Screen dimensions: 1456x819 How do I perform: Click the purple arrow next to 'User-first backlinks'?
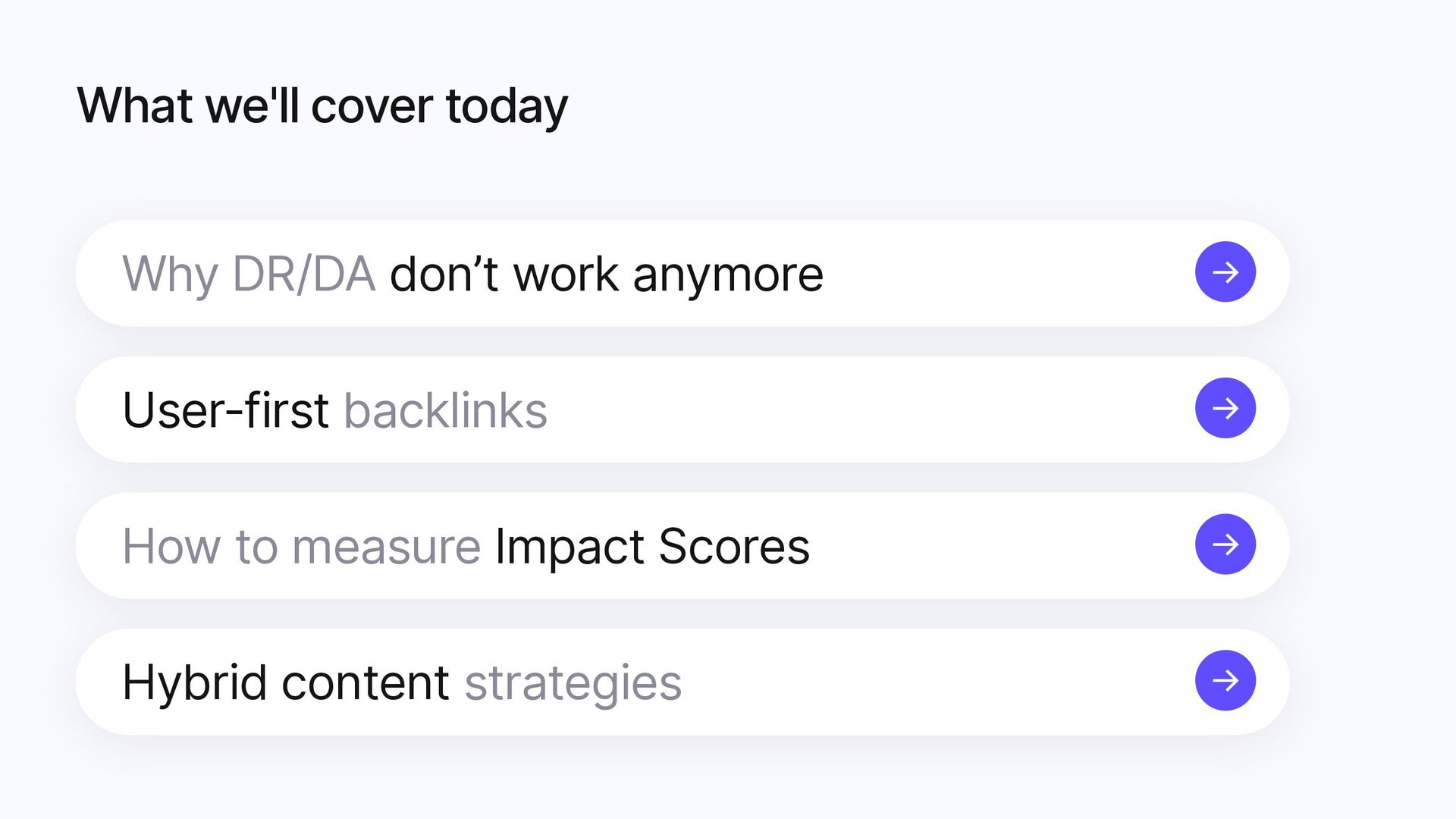(1225, 409)
